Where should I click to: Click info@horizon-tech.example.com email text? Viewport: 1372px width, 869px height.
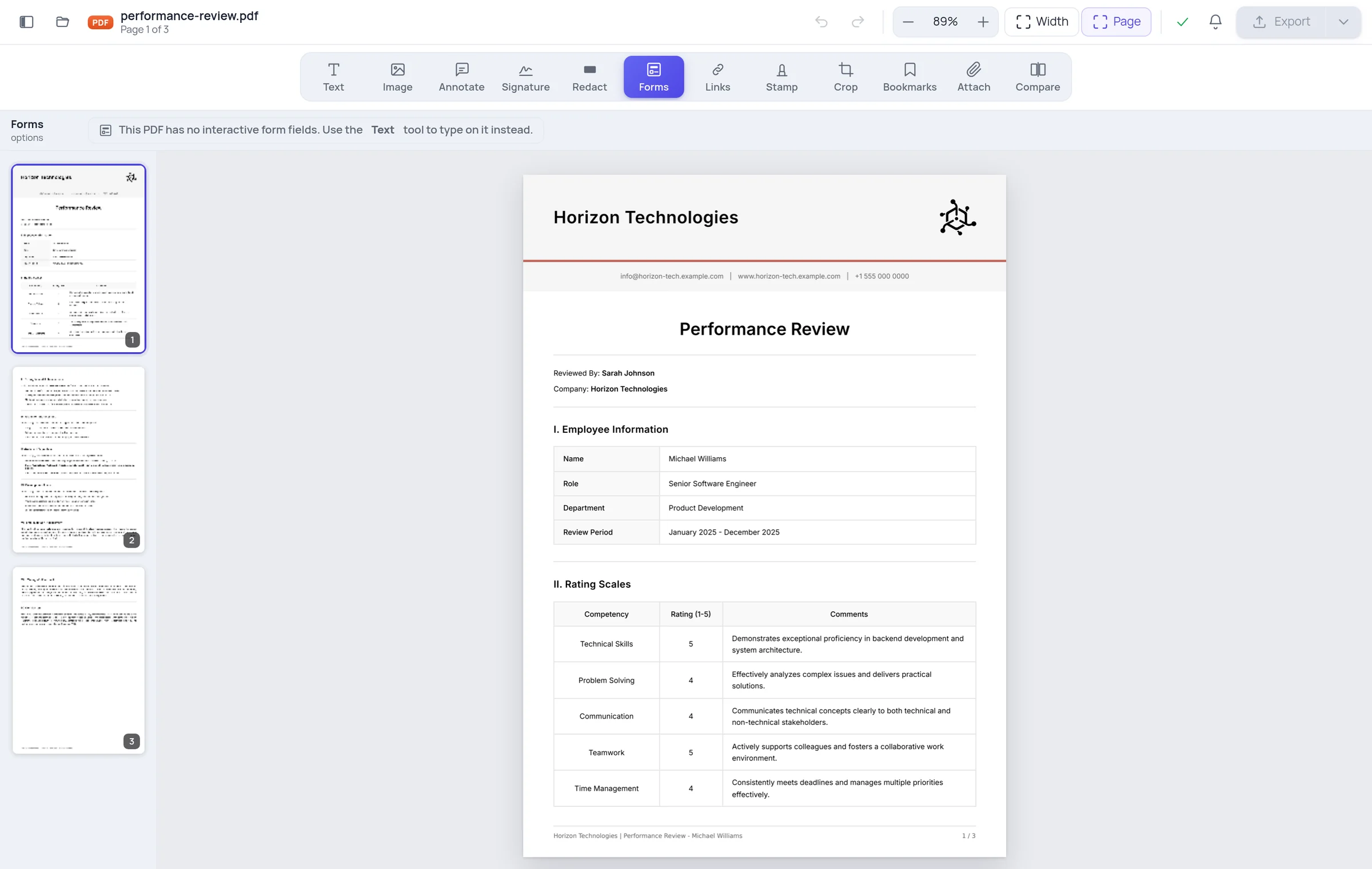[672, 276]
